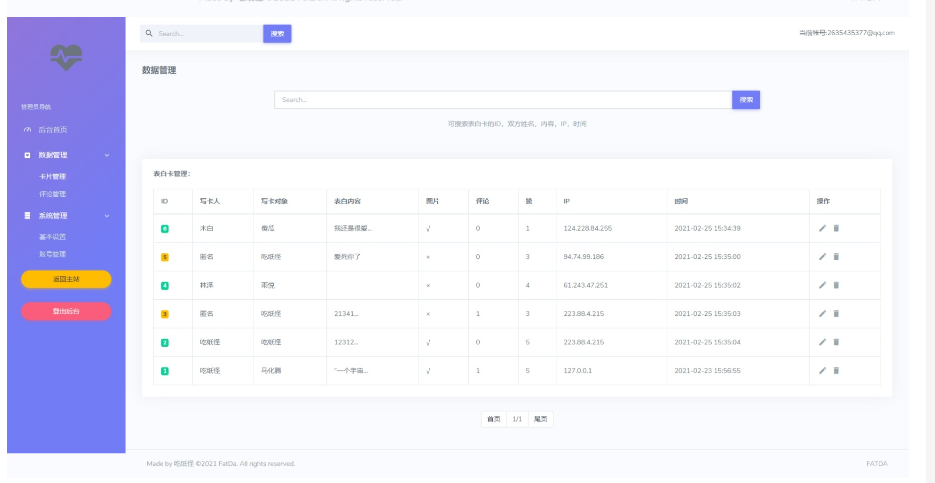935x483 pixels.
Task: Click the dashboard gauge icon beside 后台首页
Action: (27, 129)
